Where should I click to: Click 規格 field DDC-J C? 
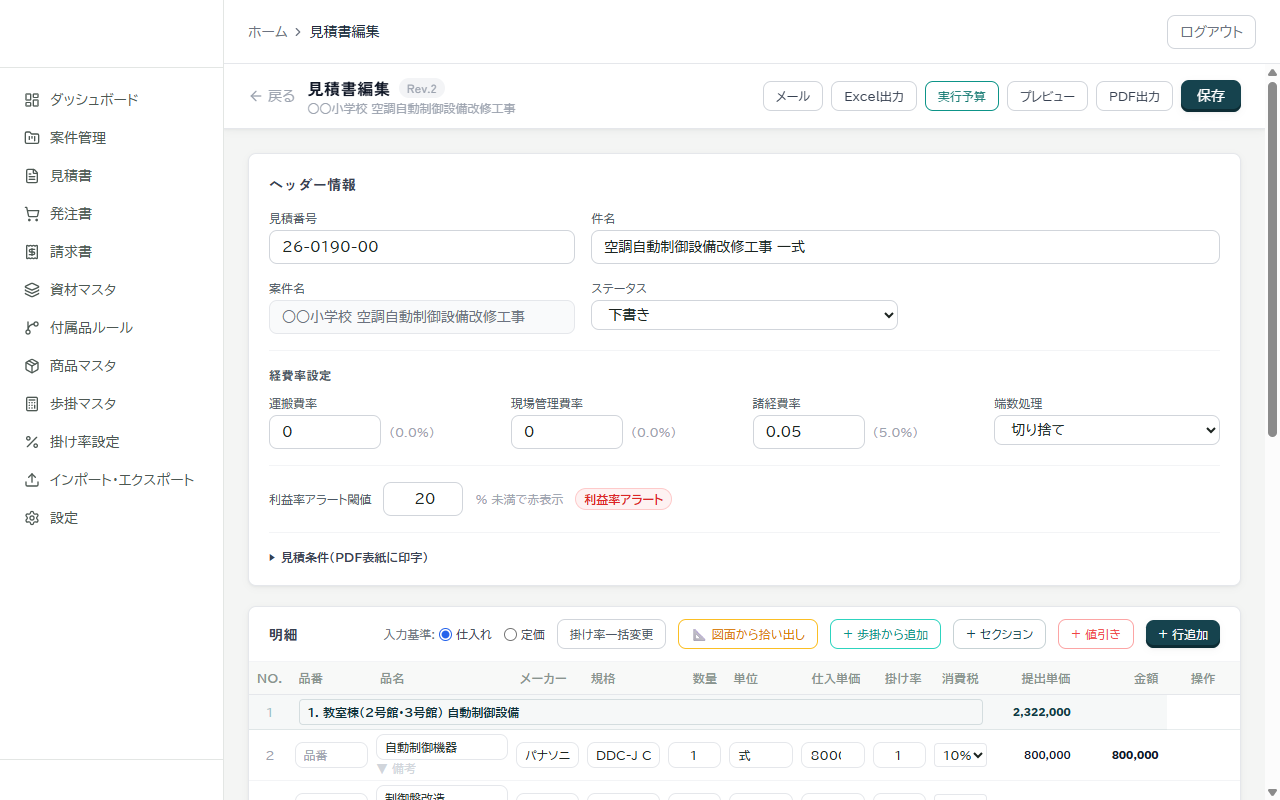(623, 755)
